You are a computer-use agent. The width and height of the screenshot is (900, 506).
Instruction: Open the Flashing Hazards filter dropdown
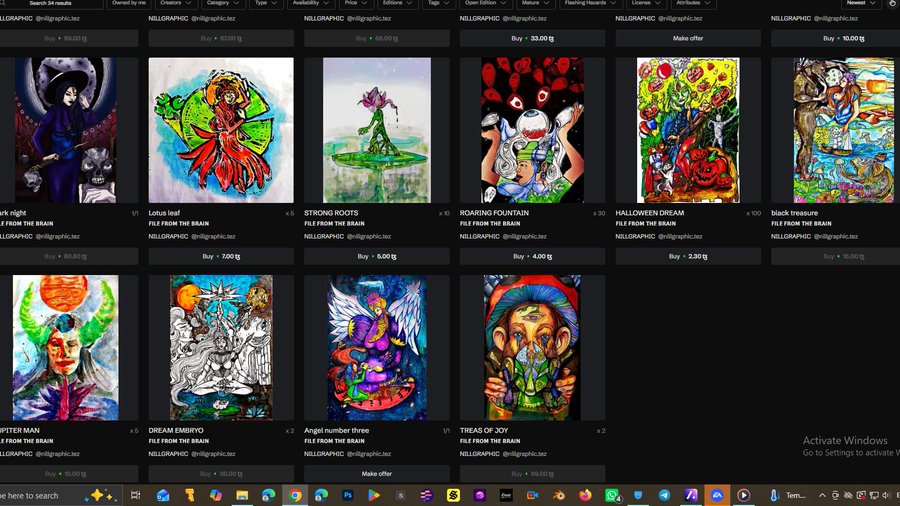[590, 3]
